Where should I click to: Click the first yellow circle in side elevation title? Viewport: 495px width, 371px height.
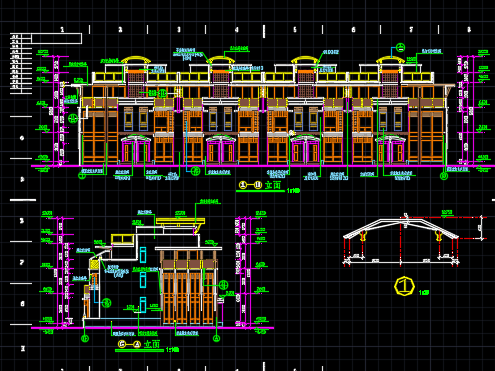122,344
